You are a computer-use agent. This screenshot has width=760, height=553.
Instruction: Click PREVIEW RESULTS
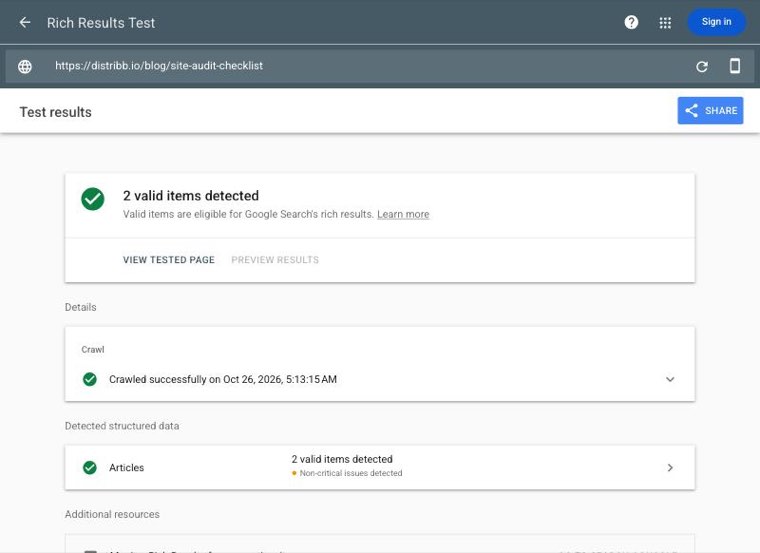275,260
